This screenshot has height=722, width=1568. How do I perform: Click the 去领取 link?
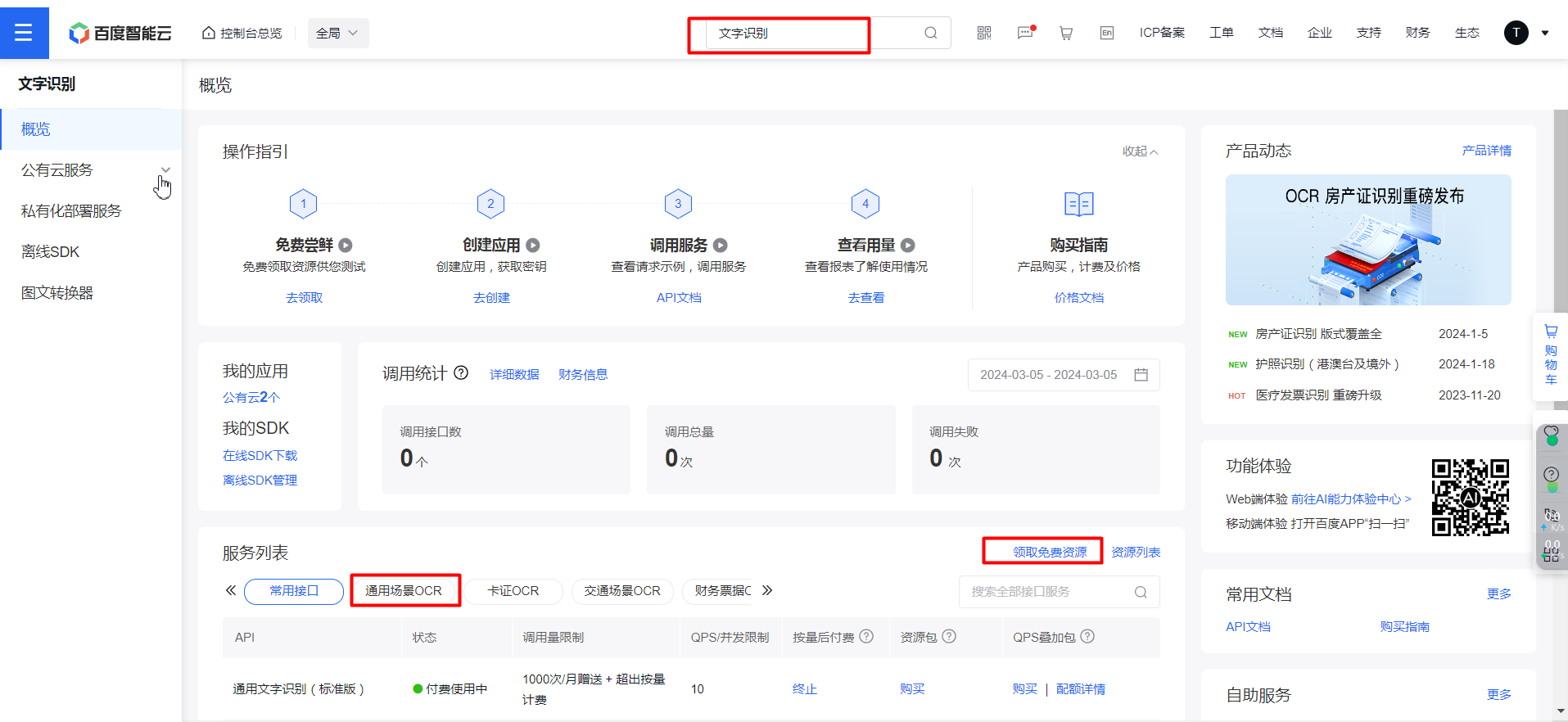tap(304, 298)
